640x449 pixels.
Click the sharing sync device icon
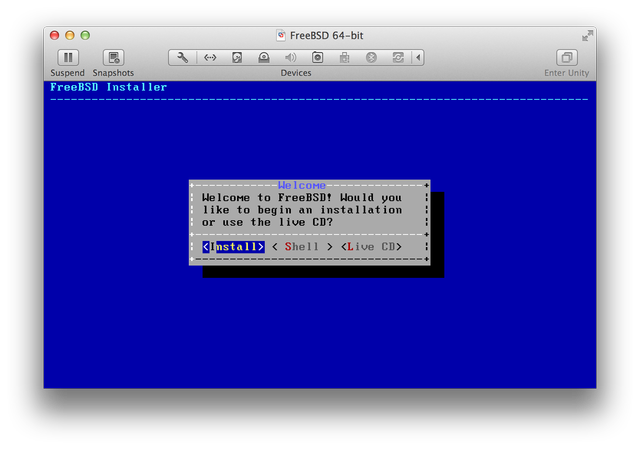click(398, 58)
